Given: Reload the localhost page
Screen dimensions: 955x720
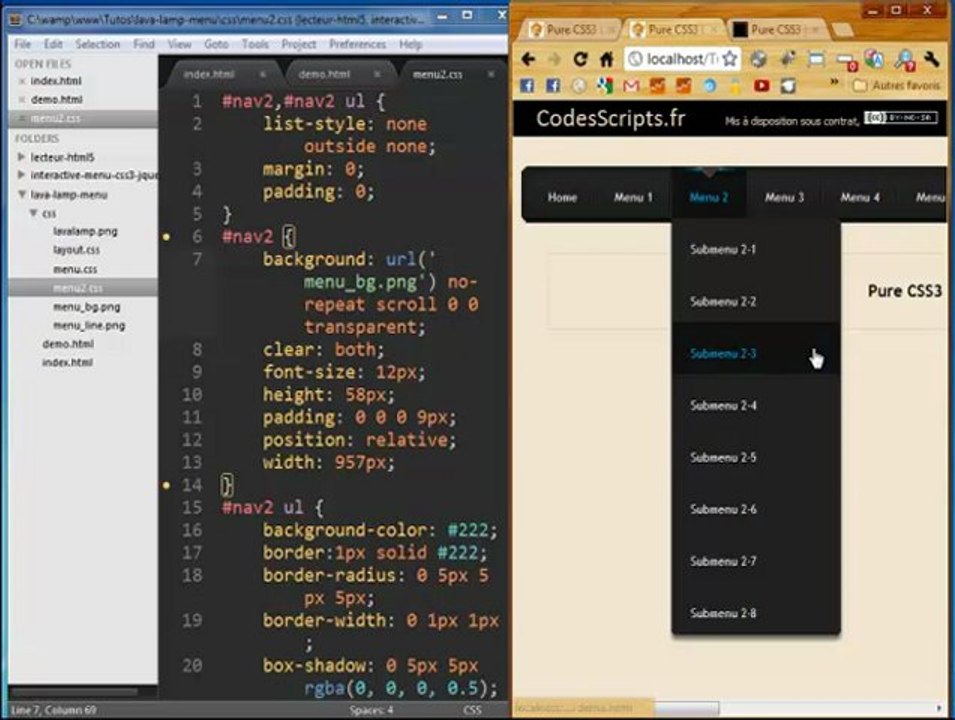Looking at the screenshot, I should 580,59.
